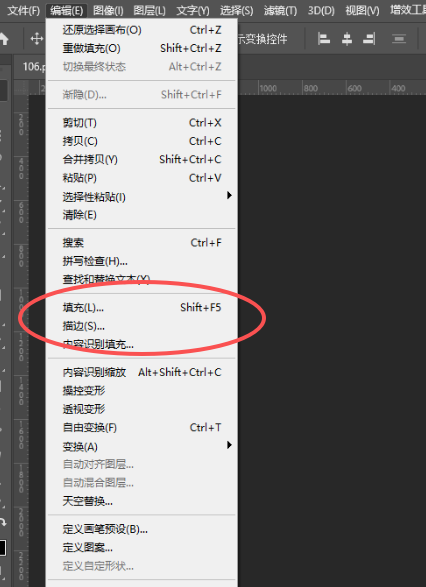Viewport: 426px width, 587px height.
Task: Open 拼写检查(H)... dialog
Action: click(142, 261)
